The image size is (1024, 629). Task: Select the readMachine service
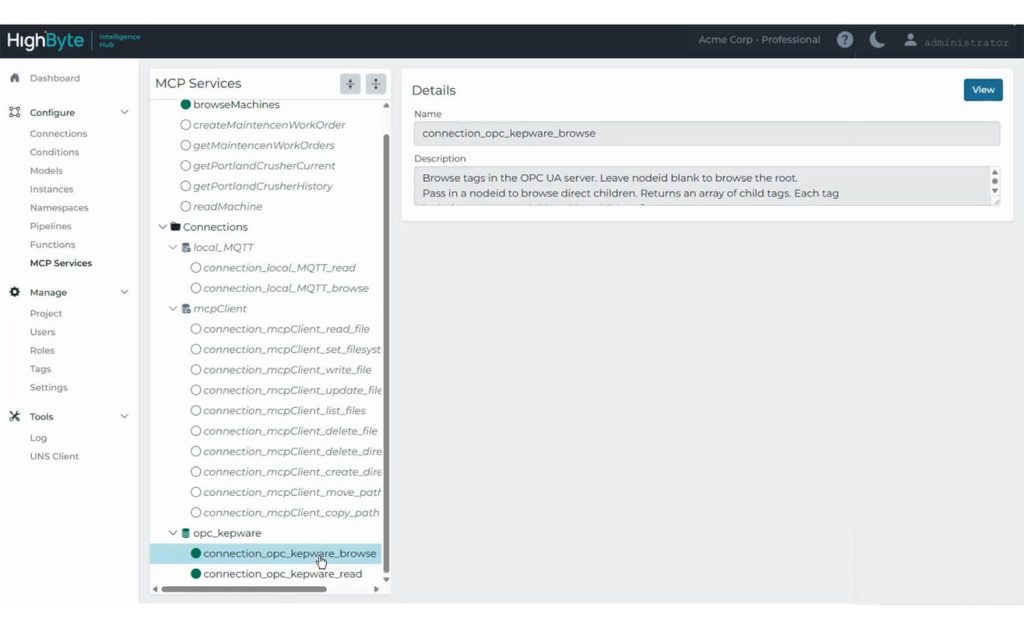pyautogui.click(x=227, y=206)
